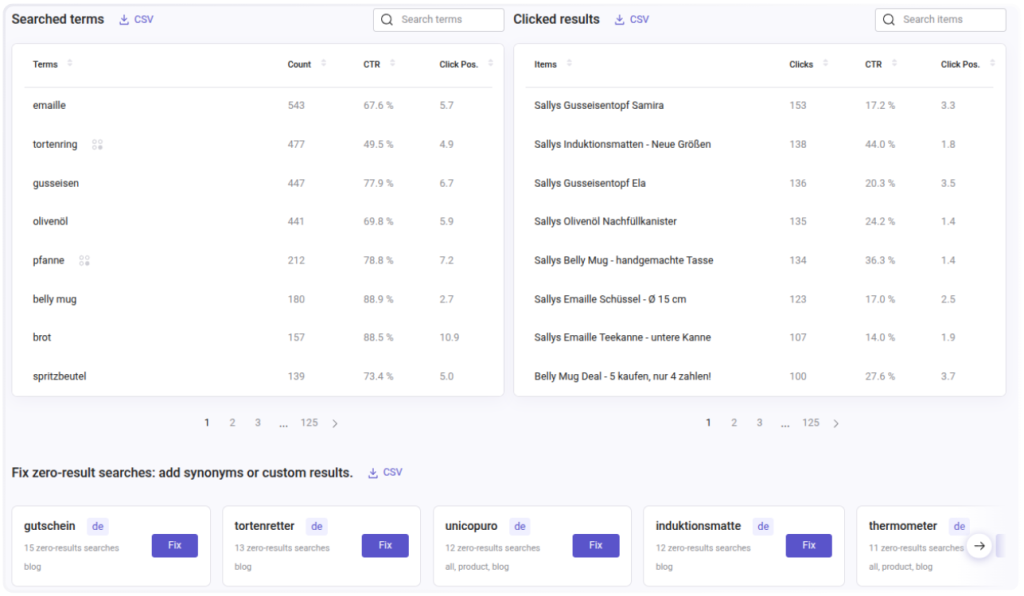Sort Clicked results by CTR column
The image size is (1024, 596).
(894, 63)
